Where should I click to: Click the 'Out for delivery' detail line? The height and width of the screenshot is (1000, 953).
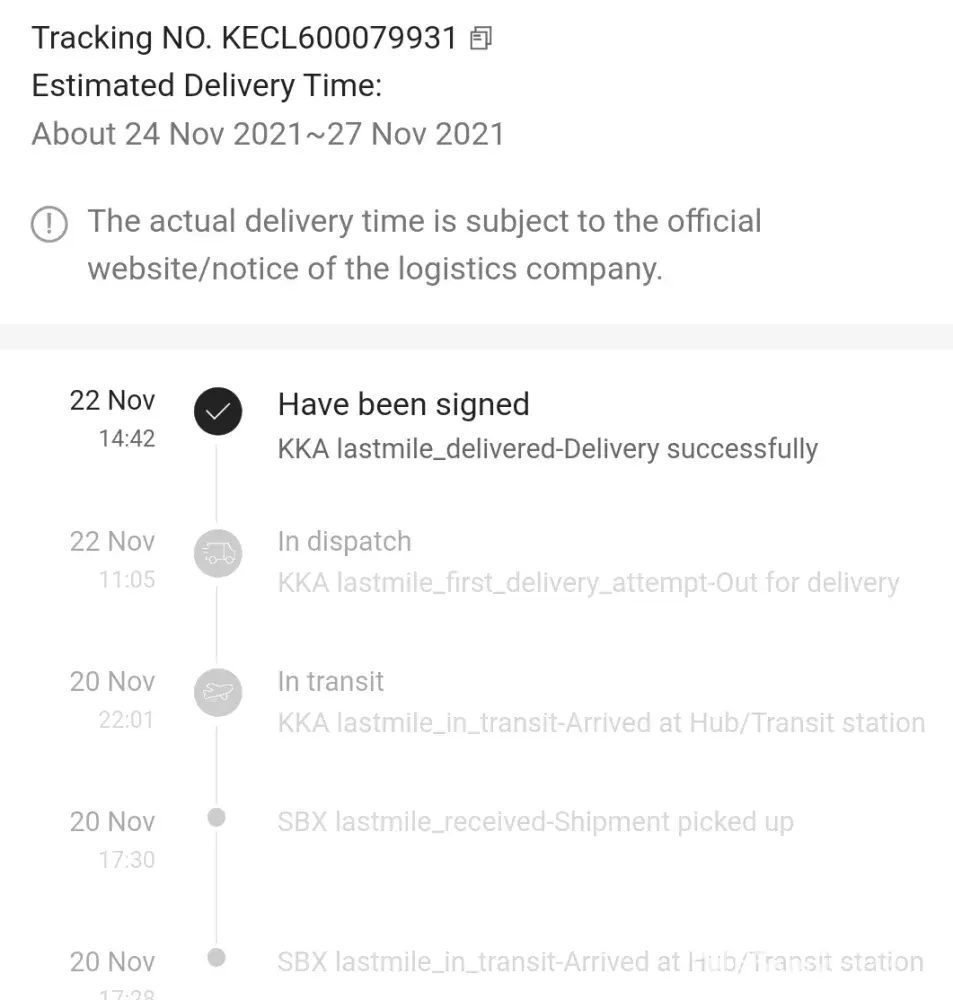pyautogui.click(x=588, y=583)
